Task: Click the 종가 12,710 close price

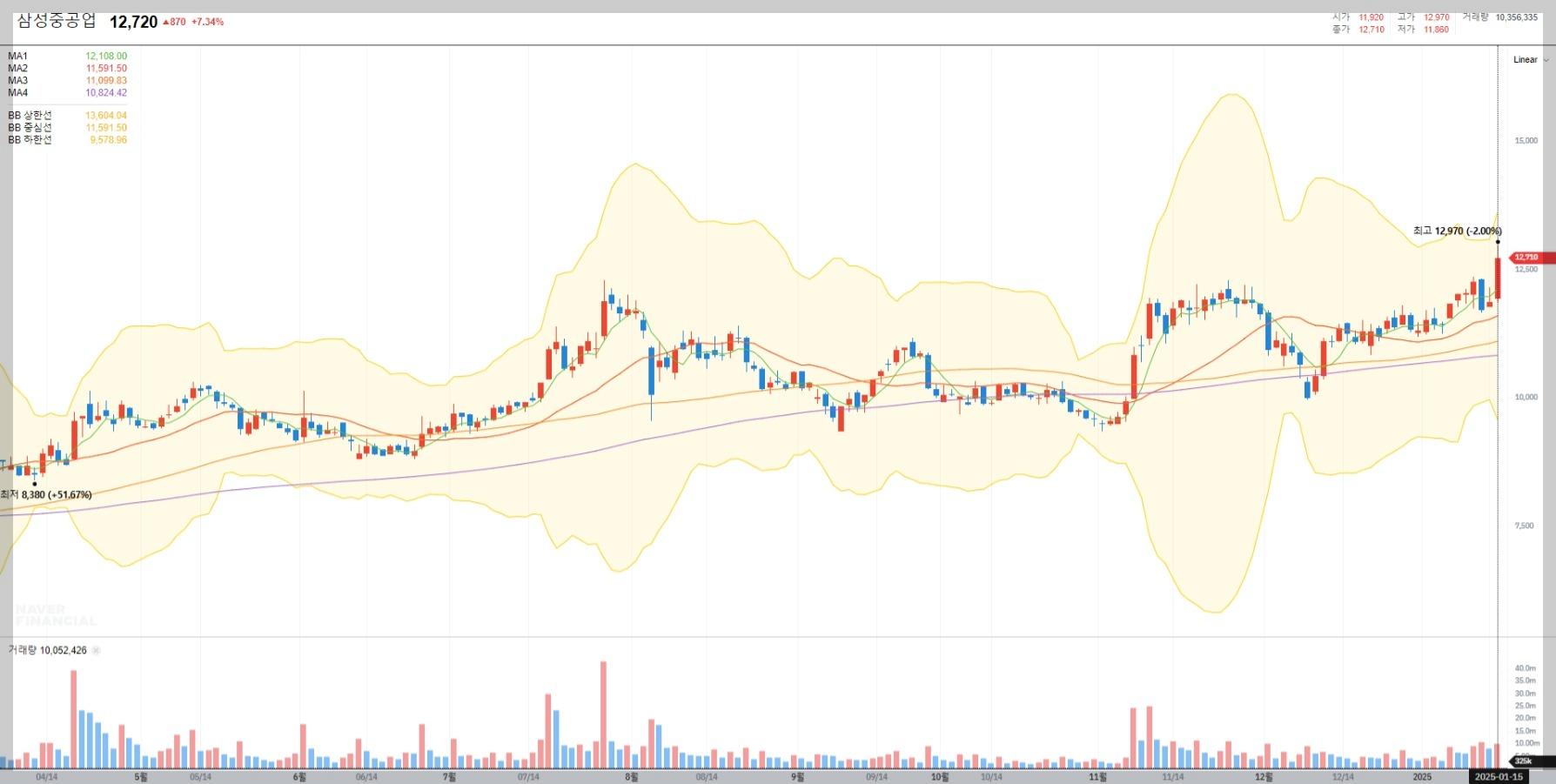Action: click(x=1358, y=30)
